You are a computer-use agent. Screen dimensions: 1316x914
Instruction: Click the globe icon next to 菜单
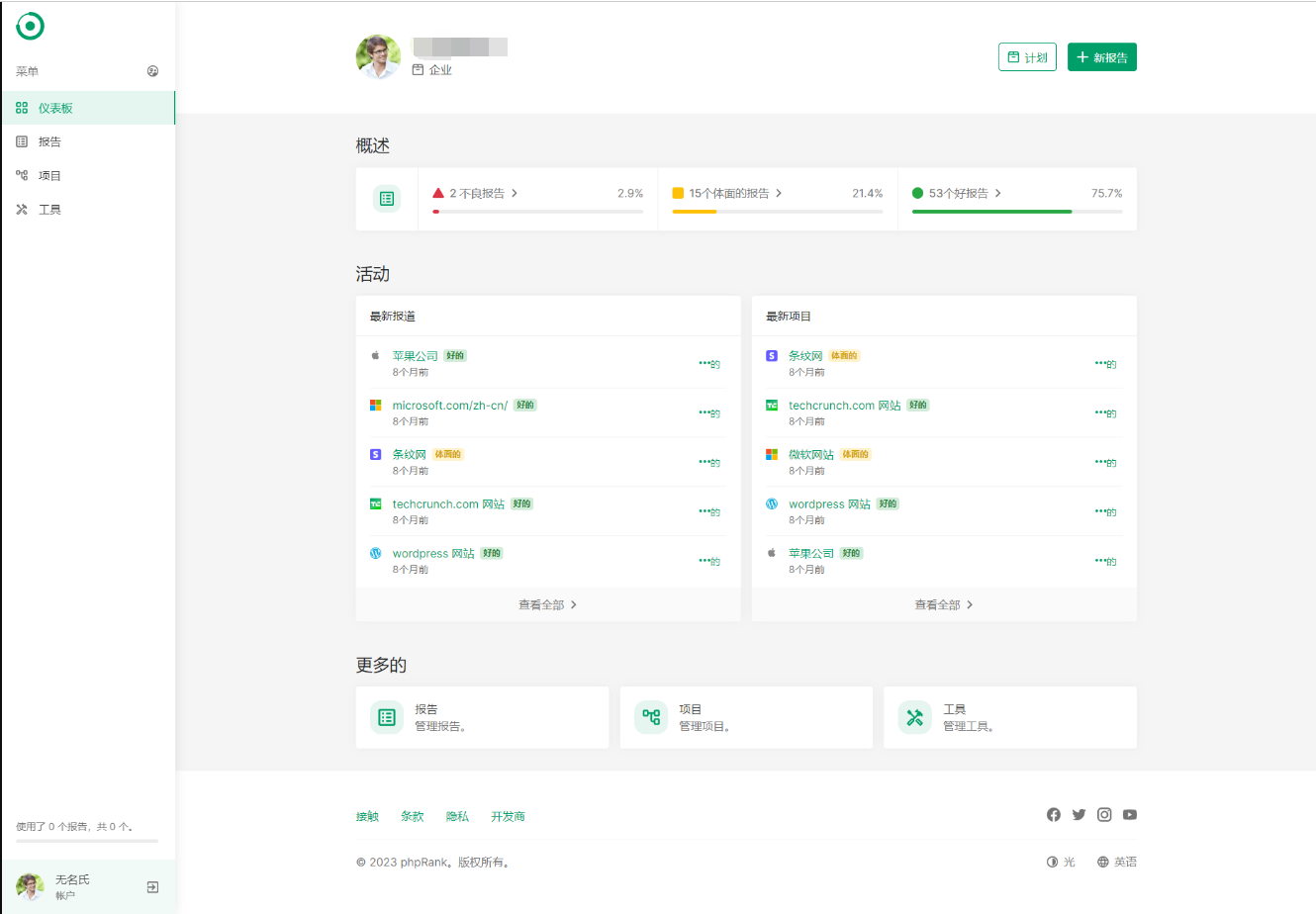152,70
